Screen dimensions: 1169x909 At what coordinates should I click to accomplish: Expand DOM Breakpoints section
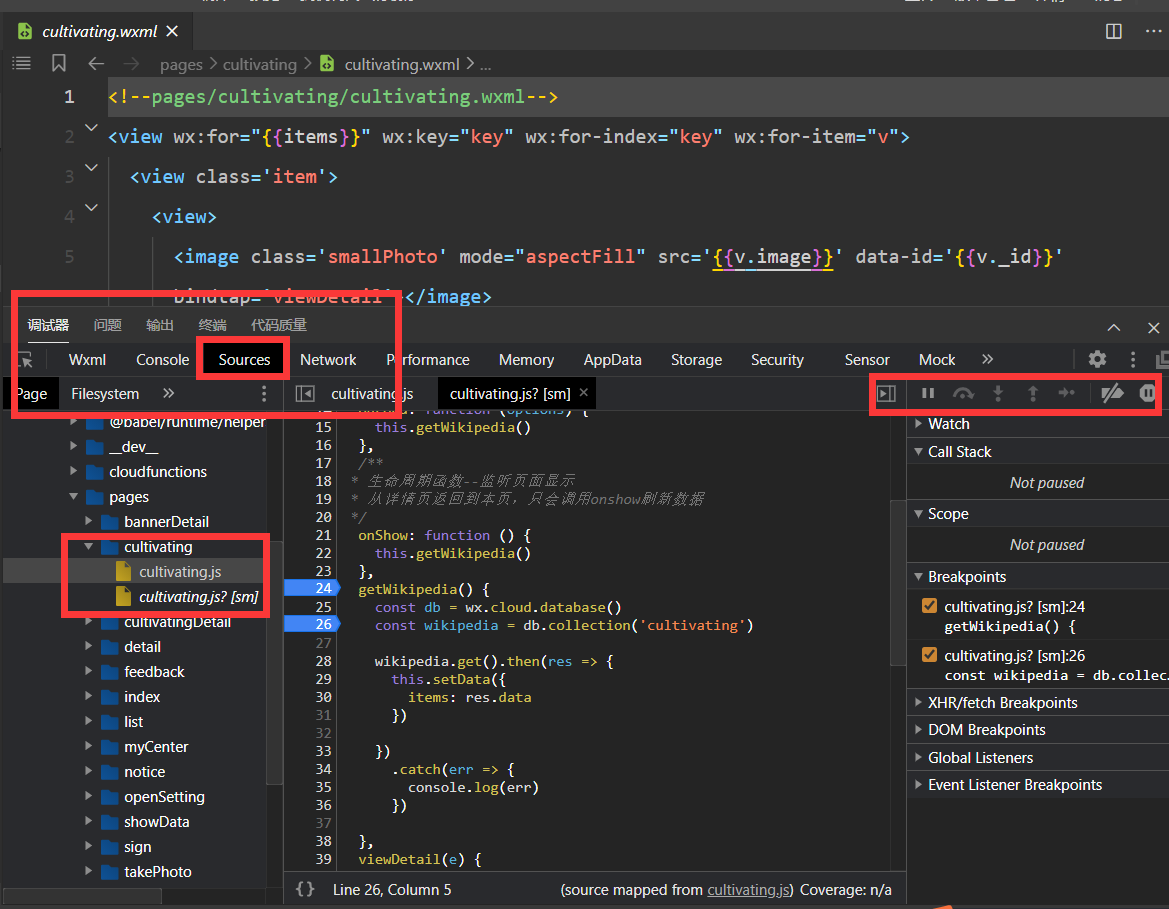(918, 729)
